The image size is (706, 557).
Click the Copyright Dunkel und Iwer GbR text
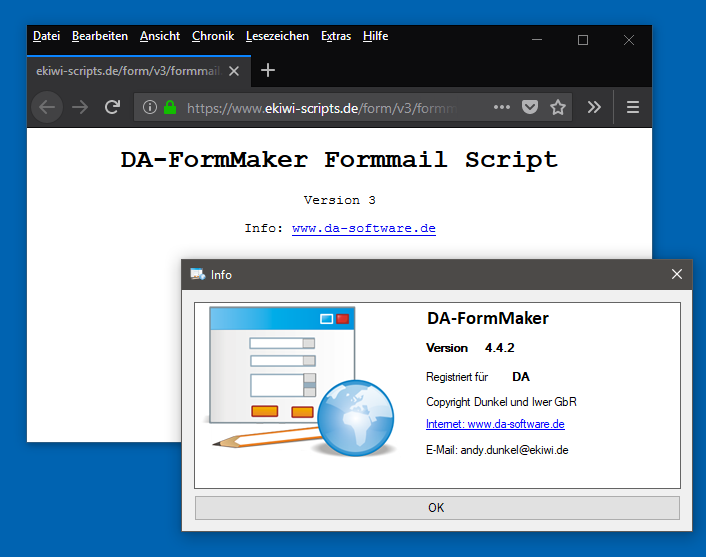pyautogui.click(x=501, y=402)
